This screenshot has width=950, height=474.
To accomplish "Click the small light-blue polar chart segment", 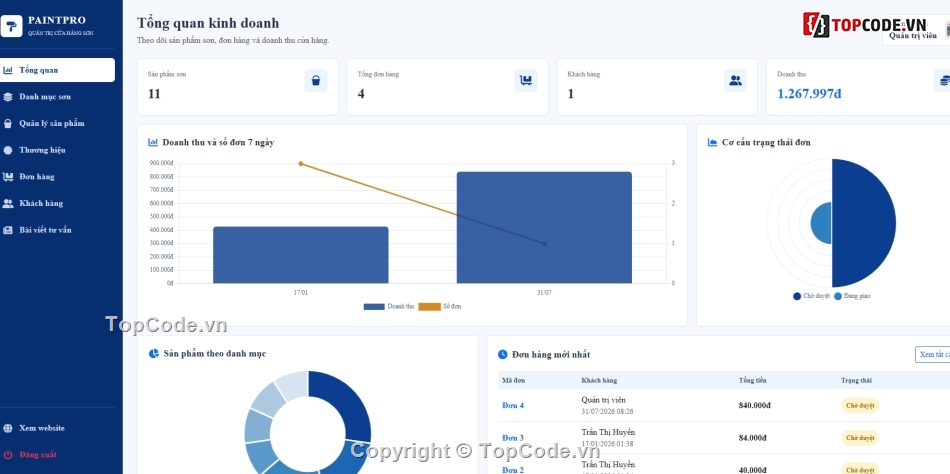I will coord(822,223).
